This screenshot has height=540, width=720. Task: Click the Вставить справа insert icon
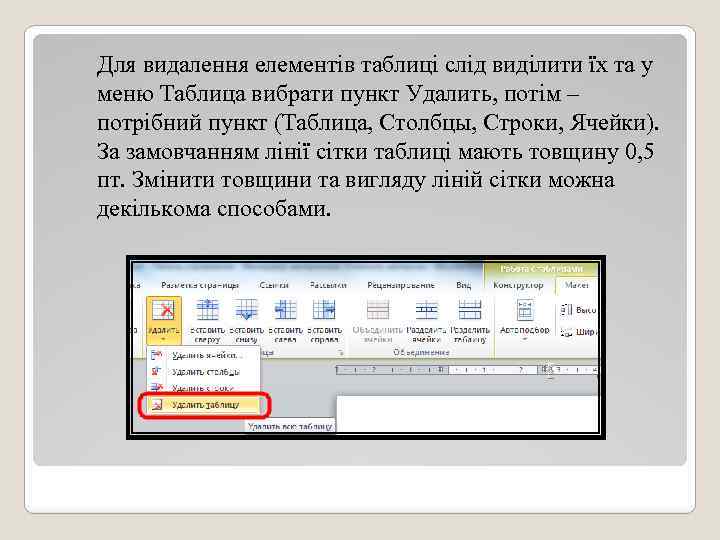point(324,310)
